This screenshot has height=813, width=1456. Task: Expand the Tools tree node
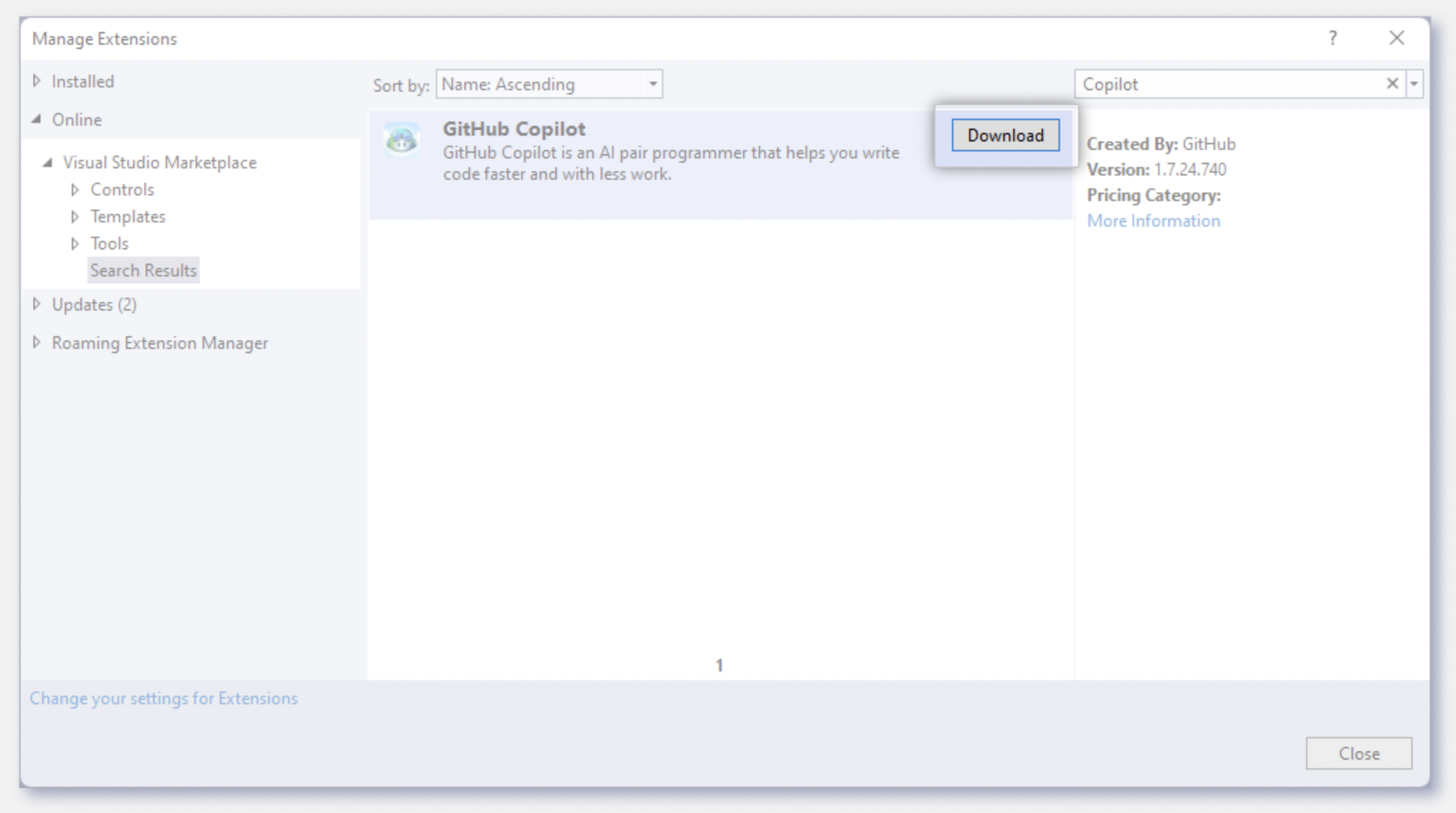pyautogui.click(x=75, y=244)
